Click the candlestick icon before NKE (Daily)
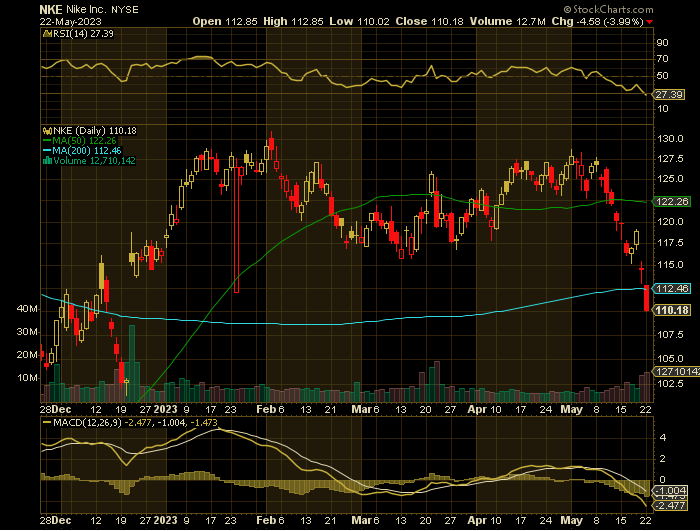700x530 pixels. (x=47, y=131)
